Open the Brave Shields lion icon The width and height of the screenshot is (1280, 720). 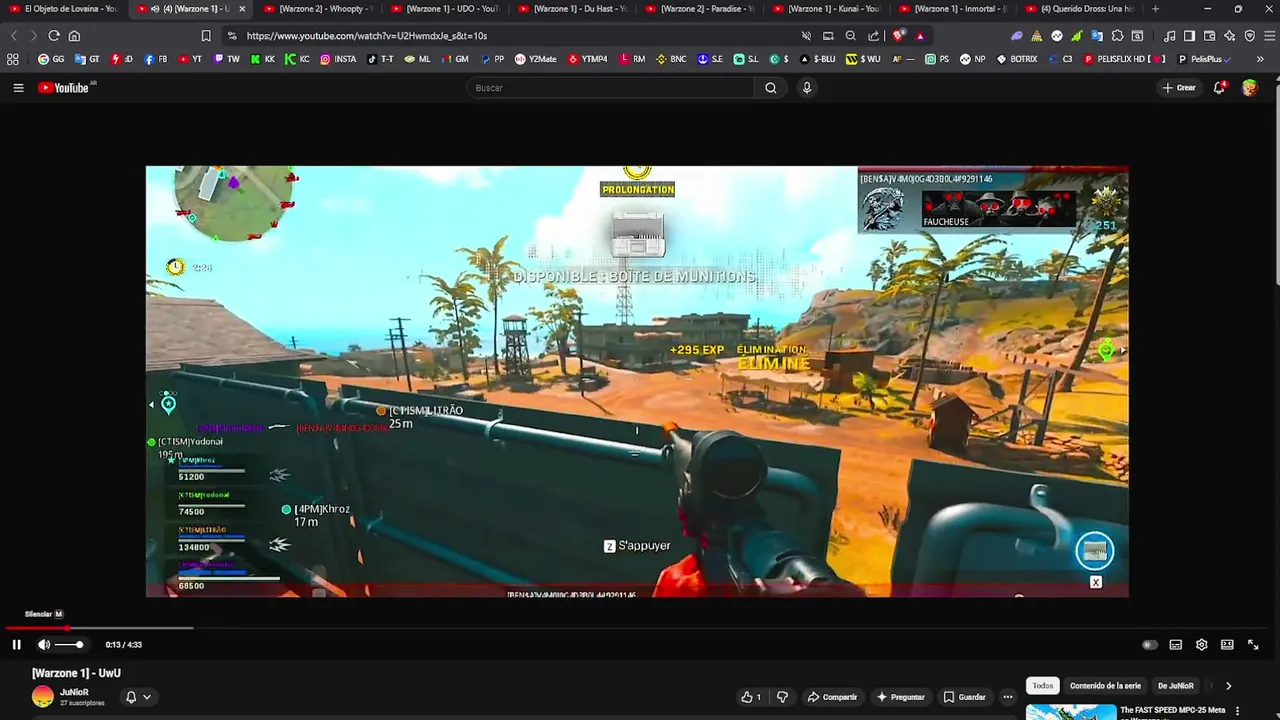(x=898, y=36)
